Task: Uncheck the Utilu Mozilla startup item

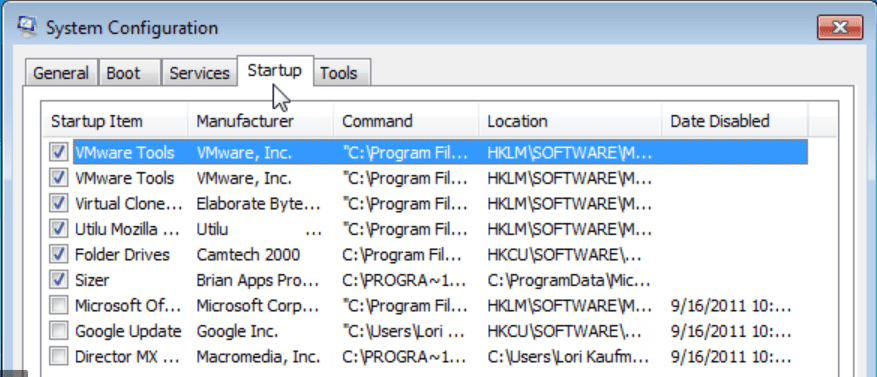Action: pyautogui.click(x=59, y=229)
